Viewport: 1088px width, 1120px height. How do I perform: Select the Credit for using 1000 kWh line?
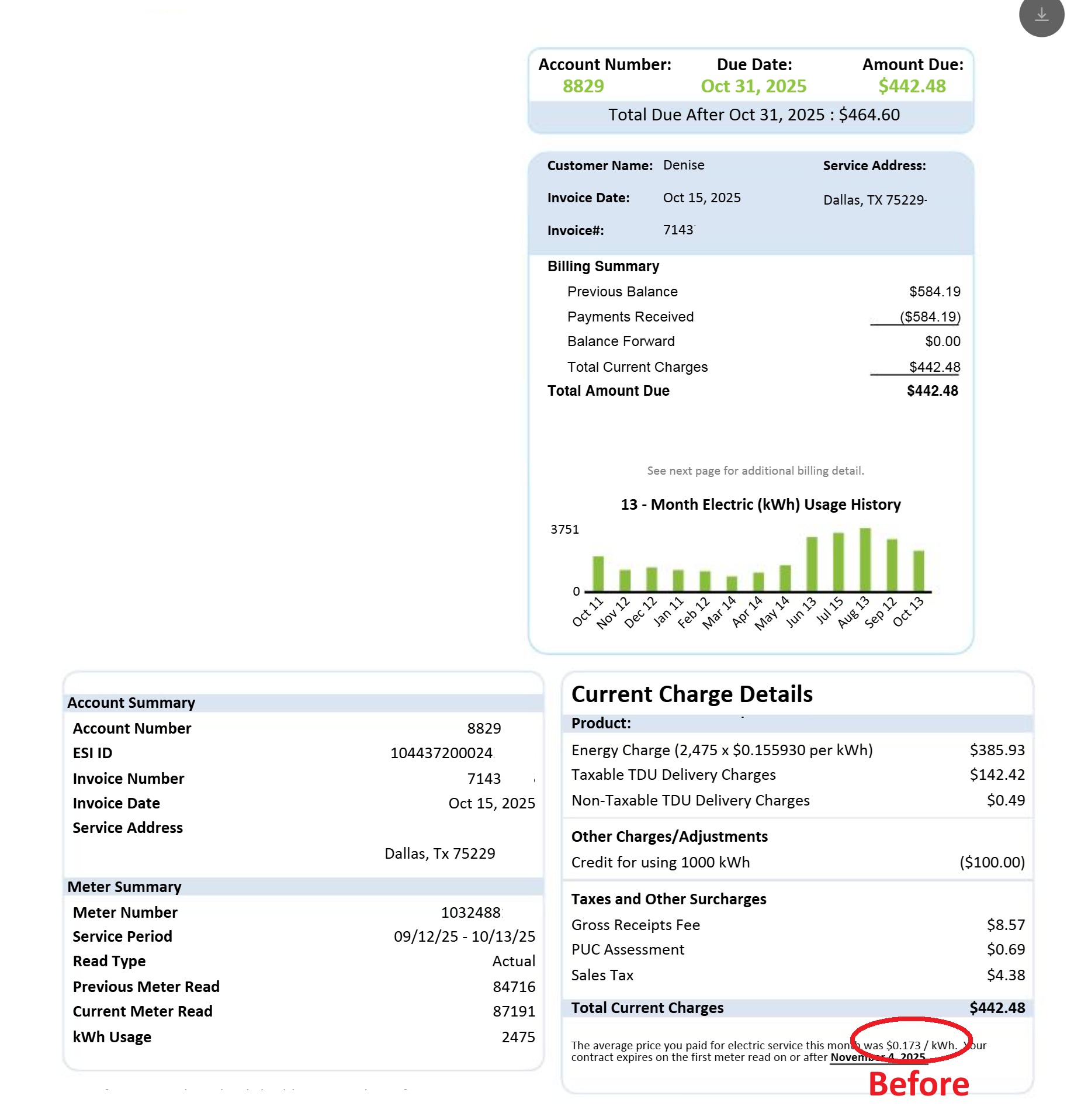point(660,862)
